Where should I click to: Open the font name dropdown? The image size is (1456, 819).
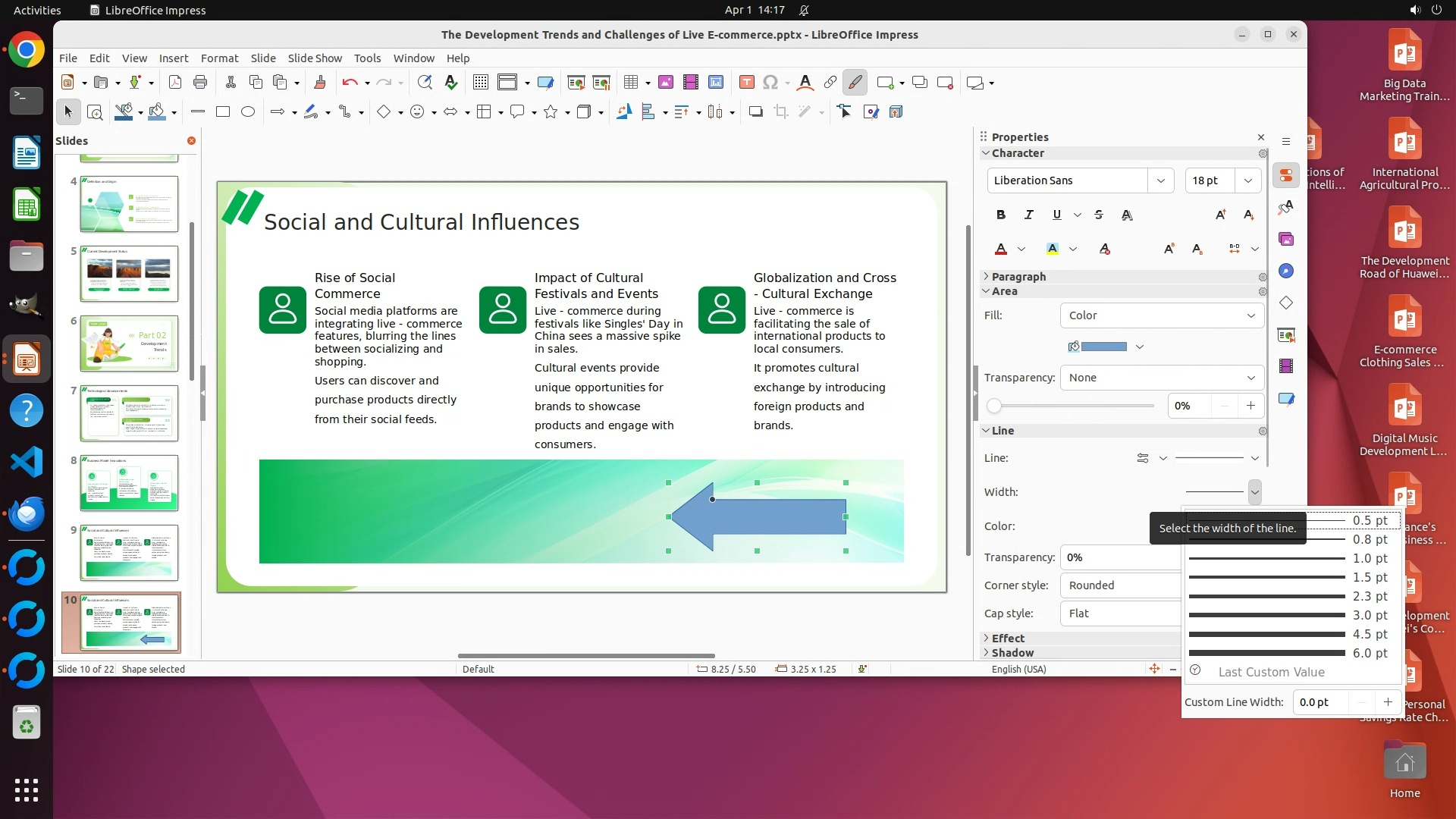tap(1160, 180)
